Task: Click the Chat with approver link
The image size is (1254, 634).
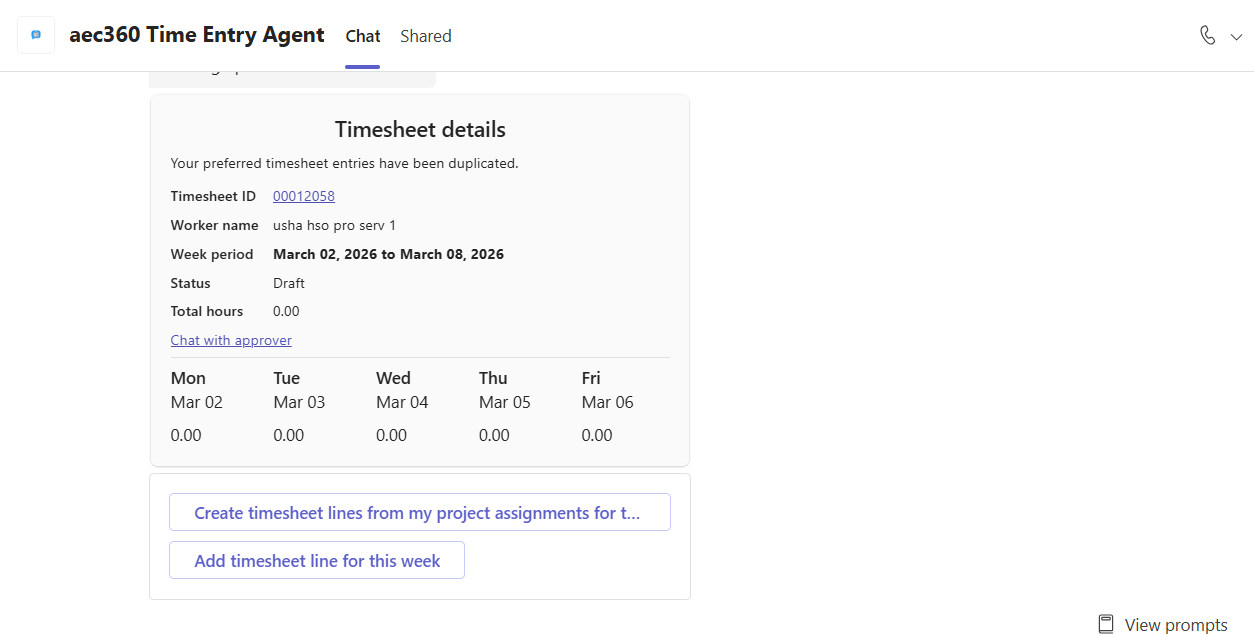Action: [231, 340]
